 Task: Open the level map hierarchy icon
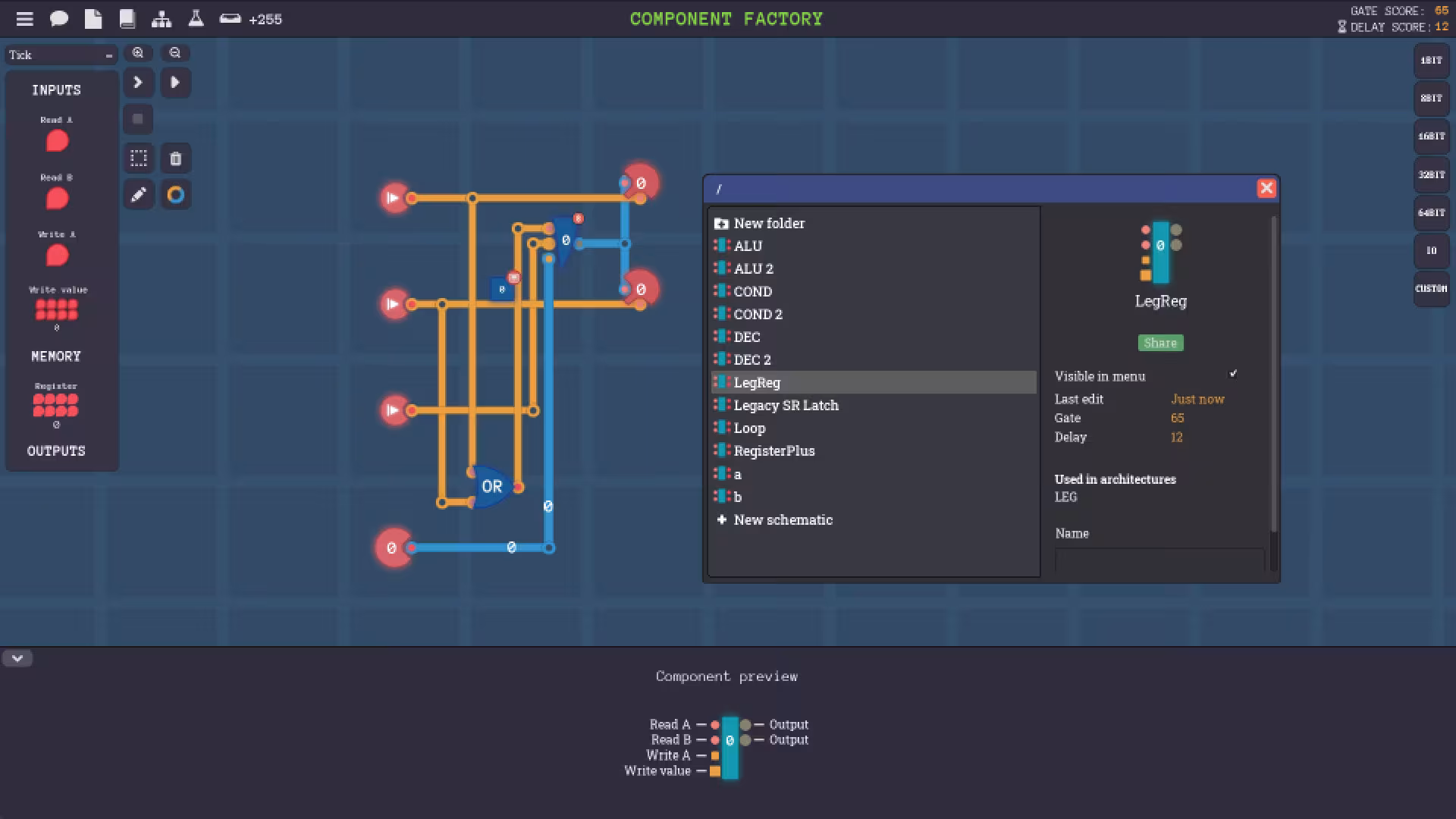(162, 19)
